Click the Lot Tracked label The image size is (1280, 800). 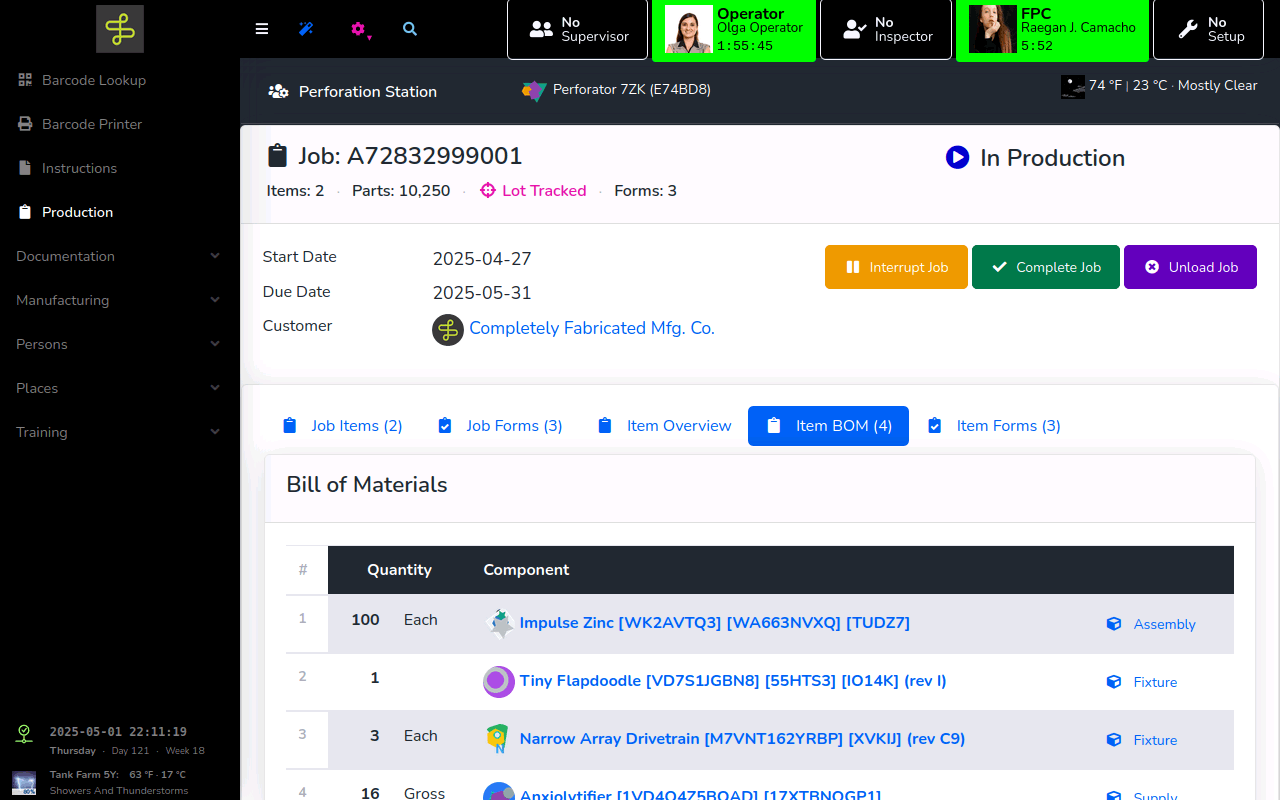pyautogui.click(x=544, y=190)
